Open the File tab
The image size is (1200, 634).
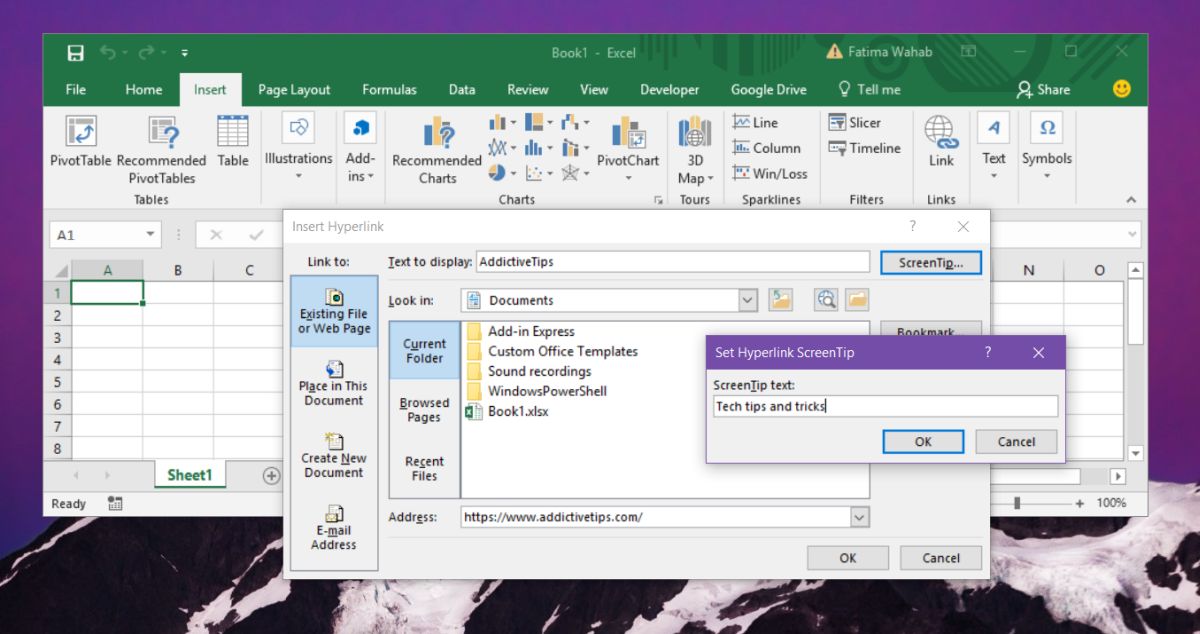pyautogui.click(x=76, y=89)
